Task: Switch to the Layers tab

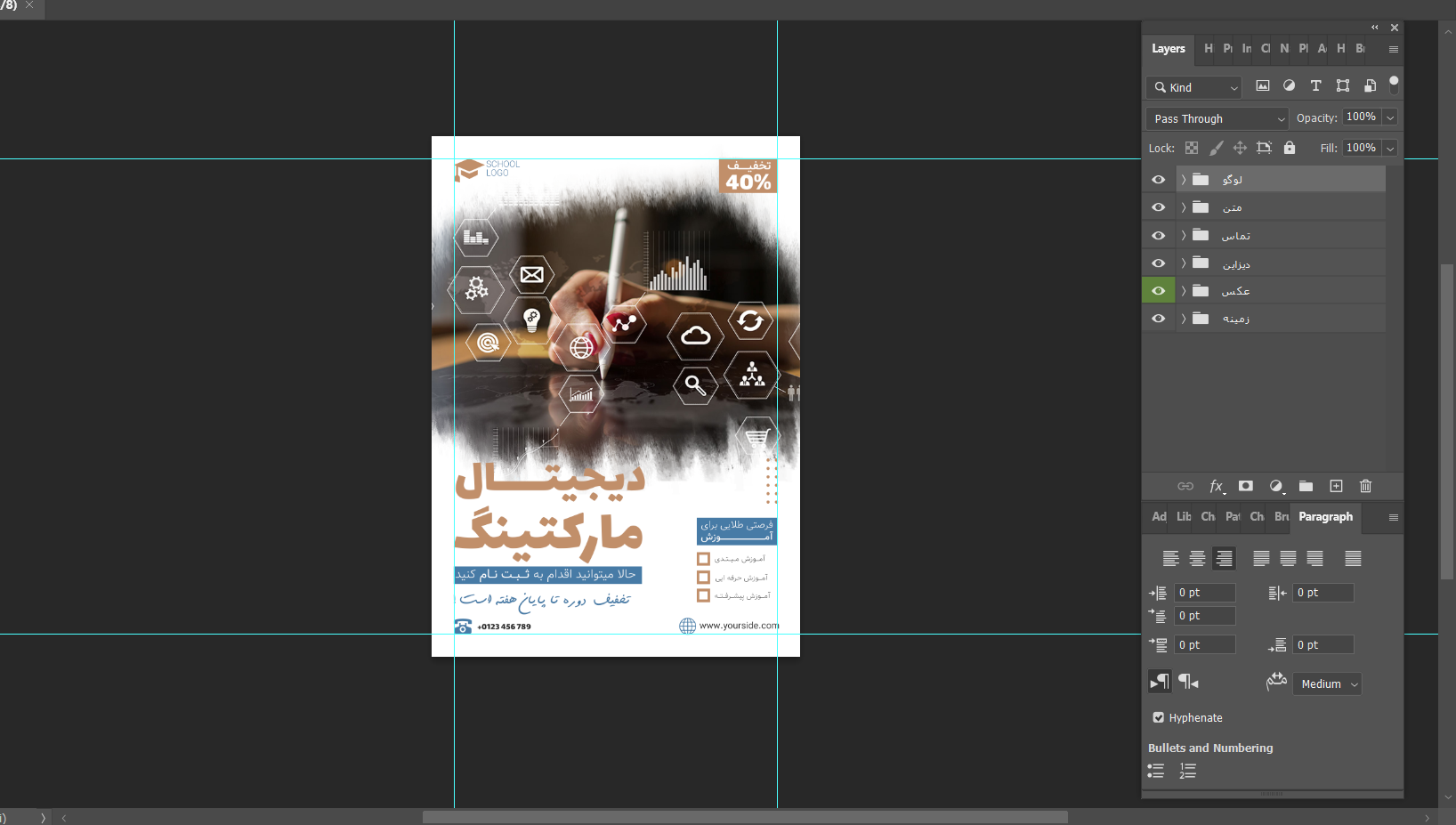Action: [x=1169, y=49]
